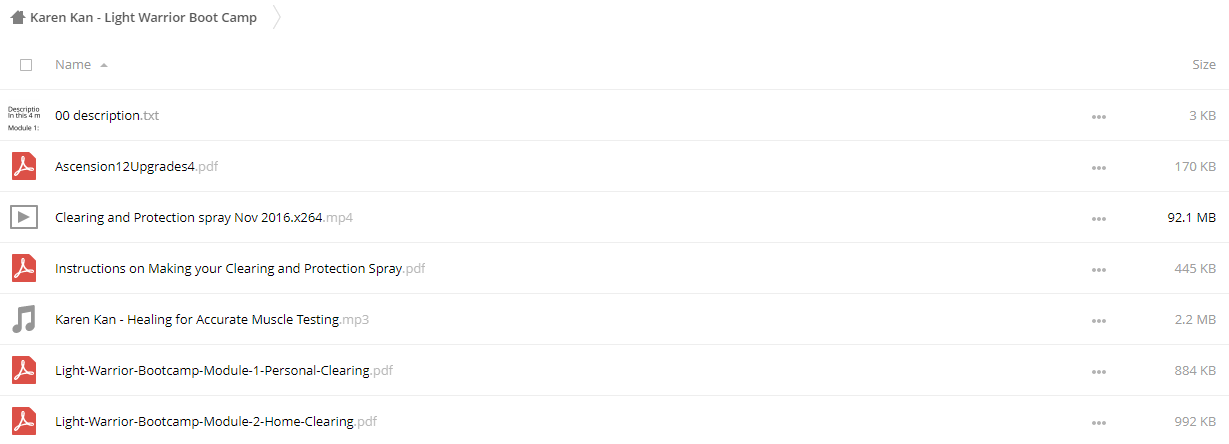
Task: Show actions menu for Healing for Accurate Muscle Testing
Action: click(1099, 321)
